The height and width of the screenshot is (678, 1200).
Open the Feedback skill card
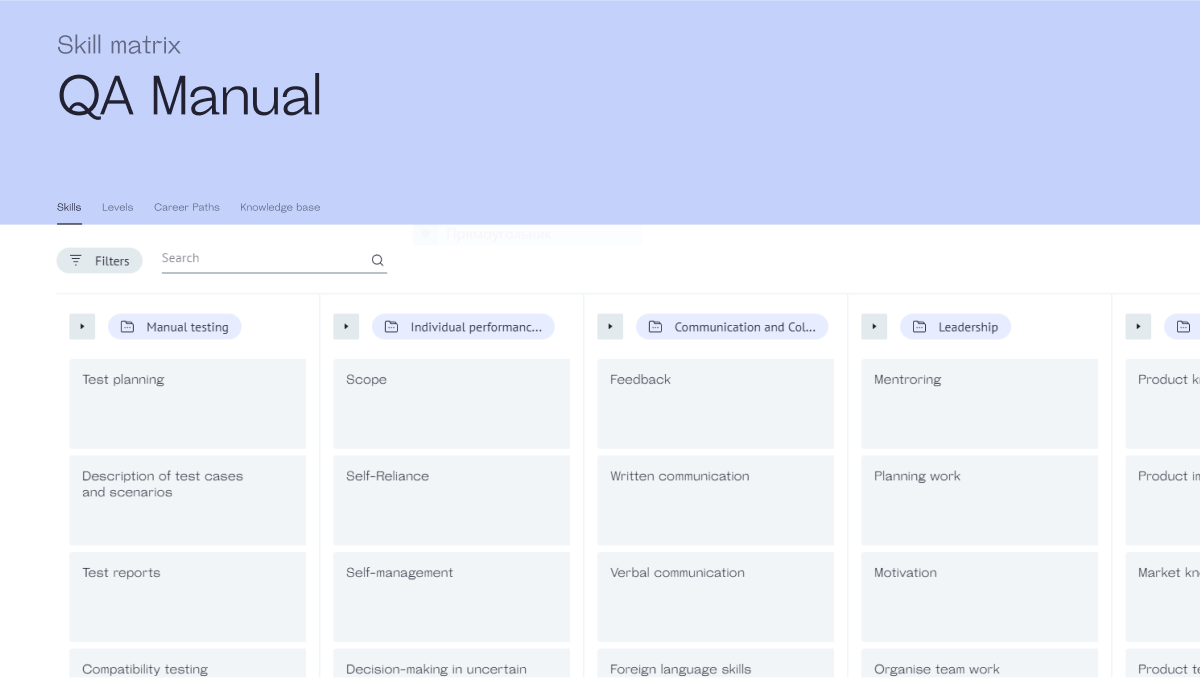(x=715, y=404)
